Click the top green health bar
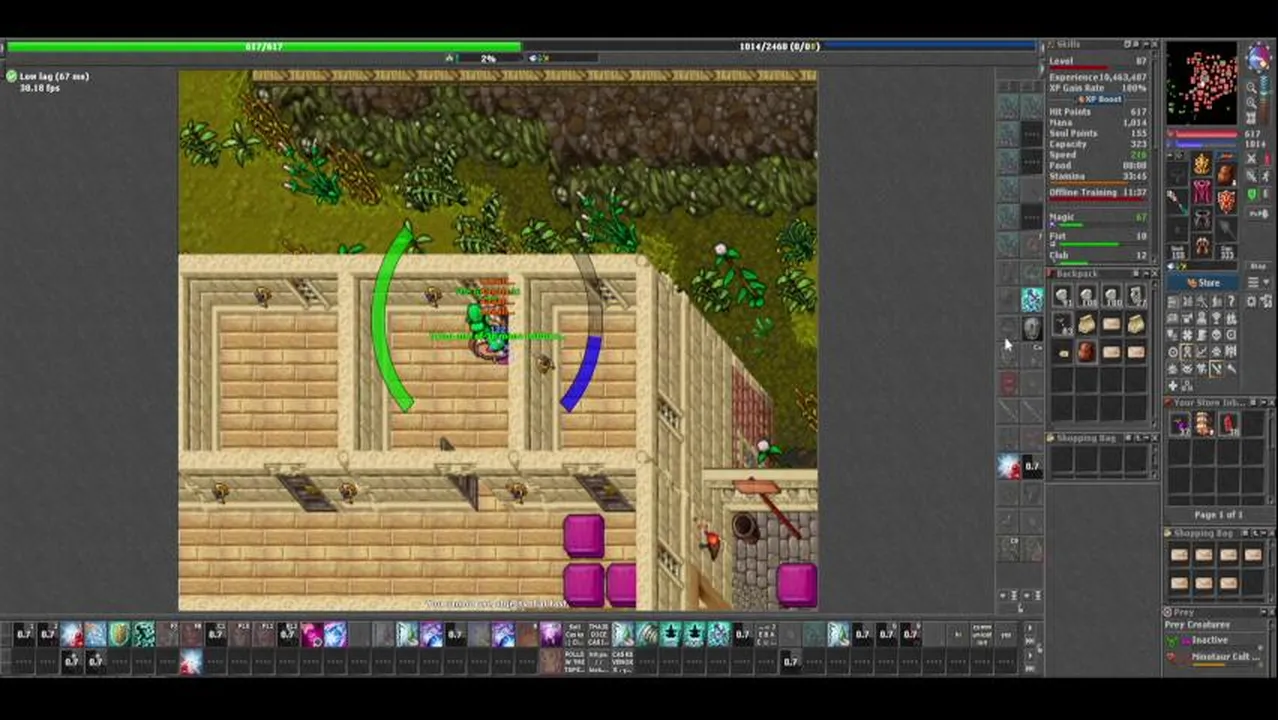 [x=264, y=46]
